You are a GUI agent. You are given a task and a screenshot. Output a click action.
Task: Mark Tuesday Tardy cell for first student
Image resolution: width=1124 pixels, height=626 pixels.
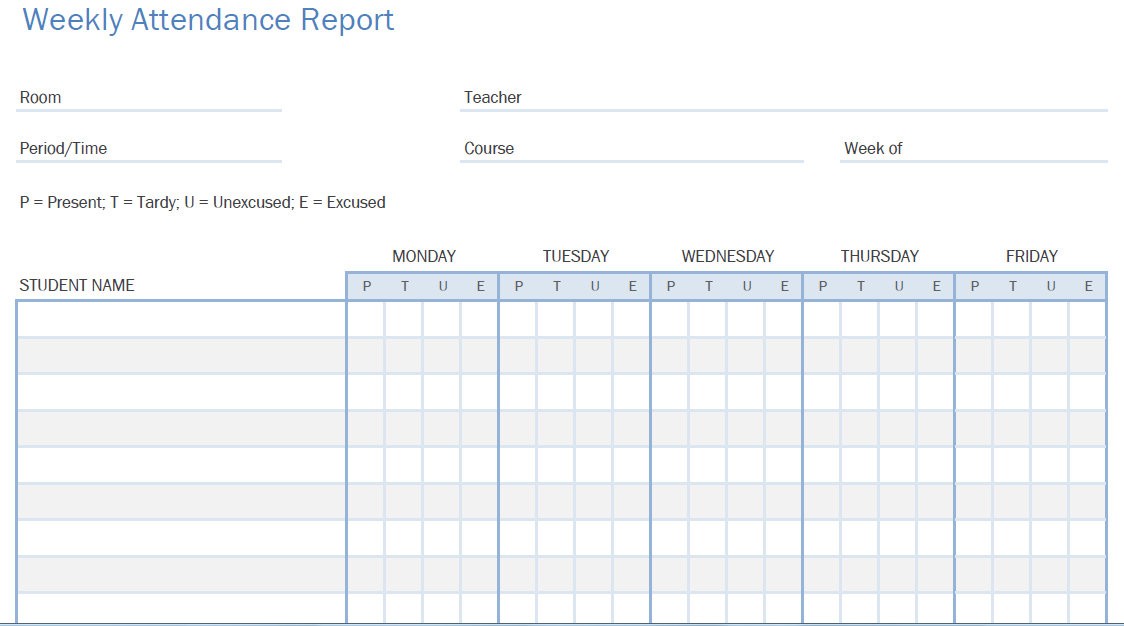(556, 319)
